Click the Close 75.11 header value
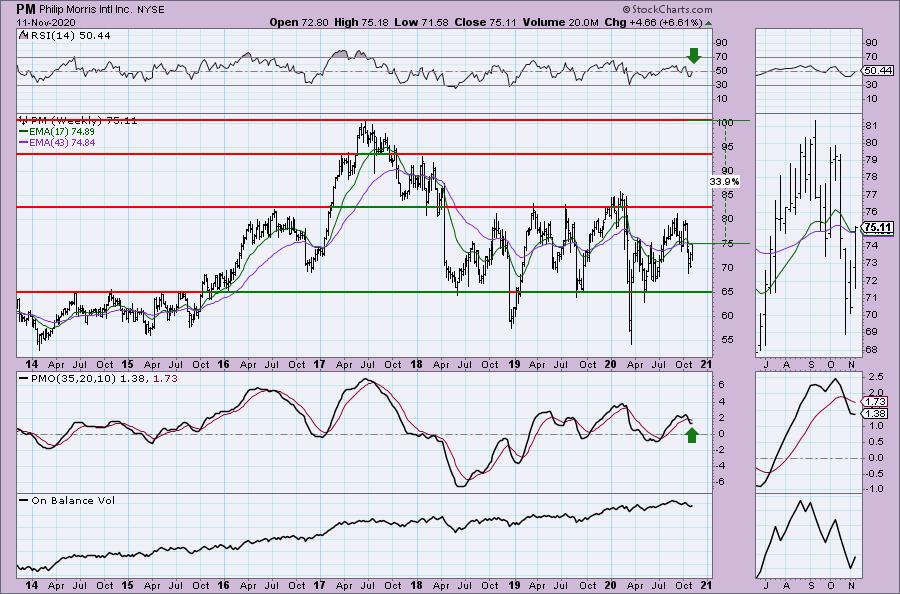The height and width of the screenshot is (594, 900). point(486,22)
